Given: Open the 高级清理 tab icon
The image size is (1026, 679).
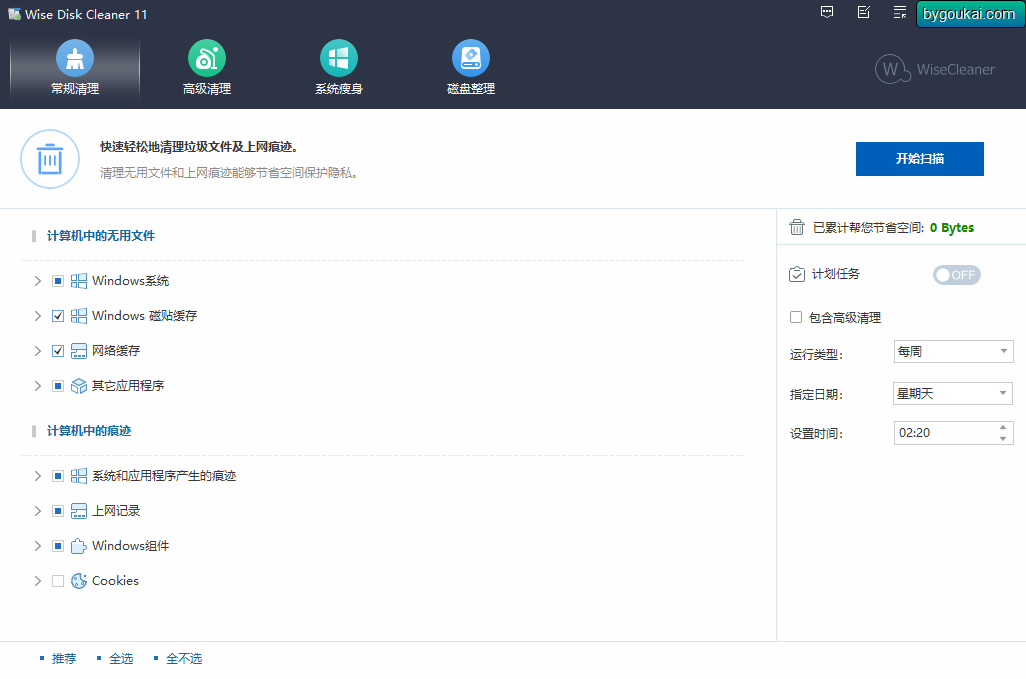Looking at the screenshot, I should click(x=207, y=58).
